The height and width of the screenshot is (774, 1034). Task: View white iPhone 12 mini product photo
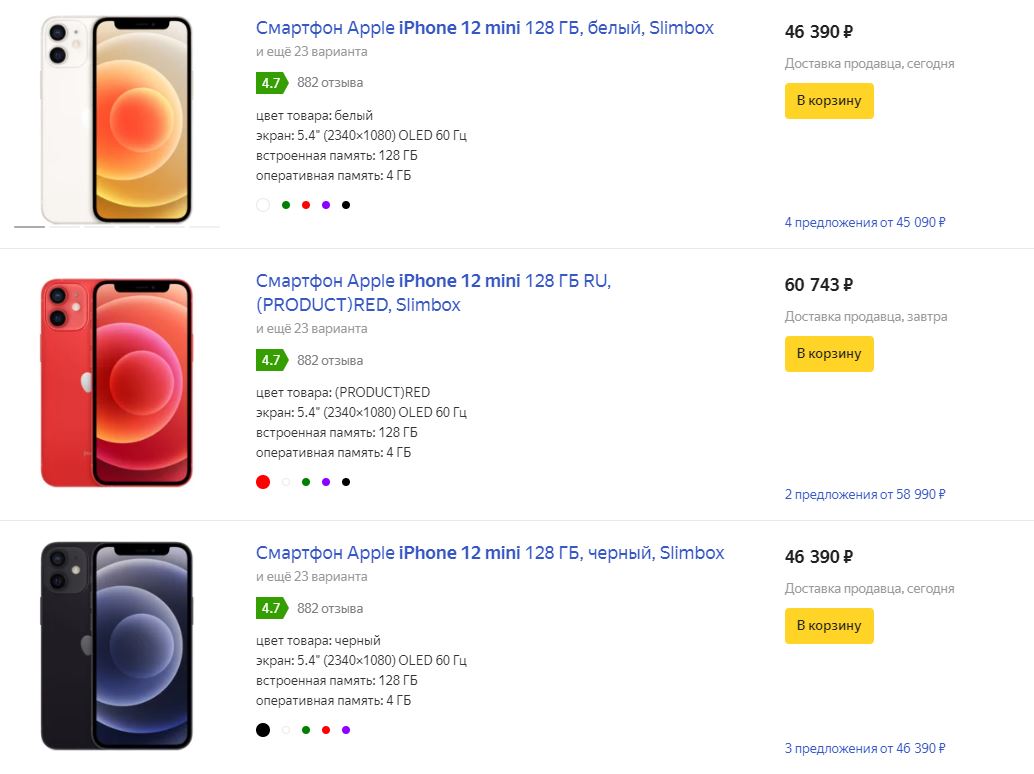pyautogui.click(x=117, y=120)
